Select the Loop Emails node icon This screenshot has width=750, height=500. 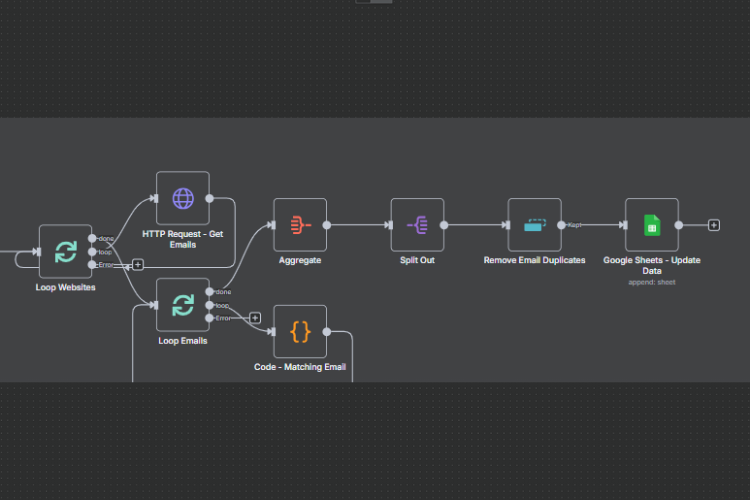183,305
